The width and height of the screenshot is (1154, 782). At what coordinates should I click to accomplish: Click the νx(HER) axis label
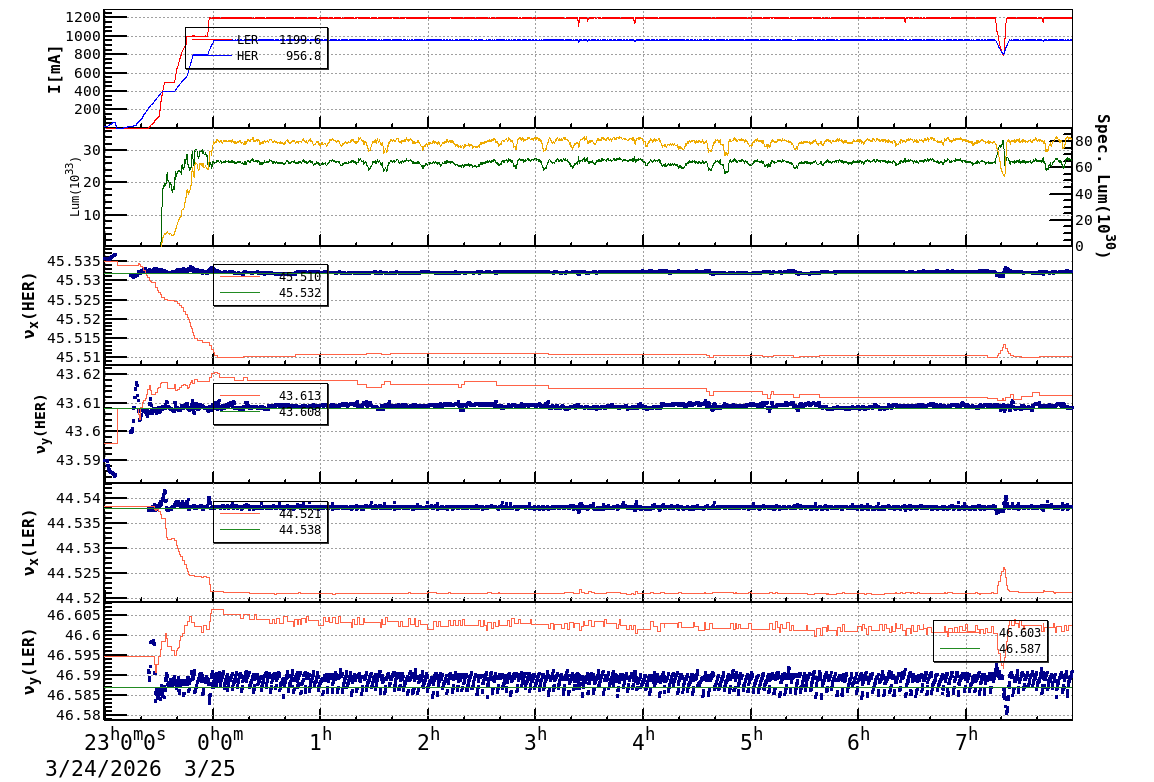29,307
